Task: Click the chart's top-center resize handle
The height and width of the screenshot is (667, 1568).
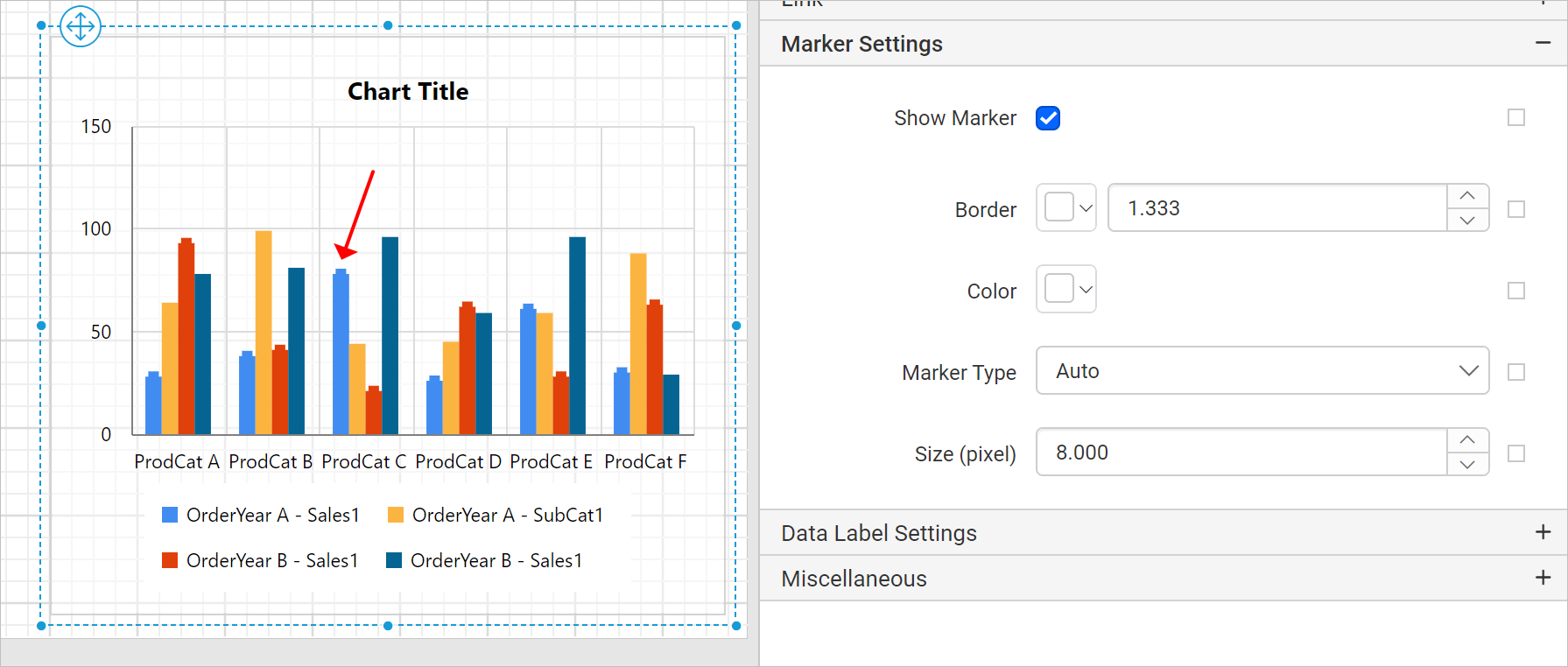Action: point(388,25)
